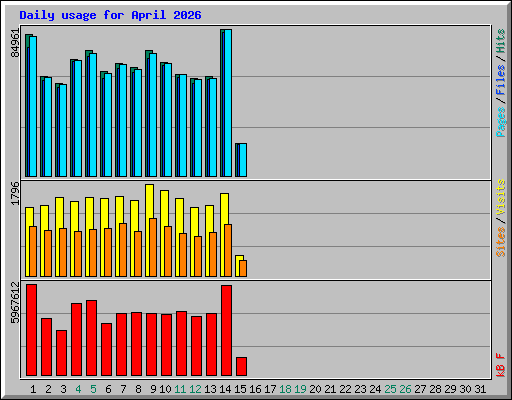Click the red KB bar for day 5

click(92, 338)
